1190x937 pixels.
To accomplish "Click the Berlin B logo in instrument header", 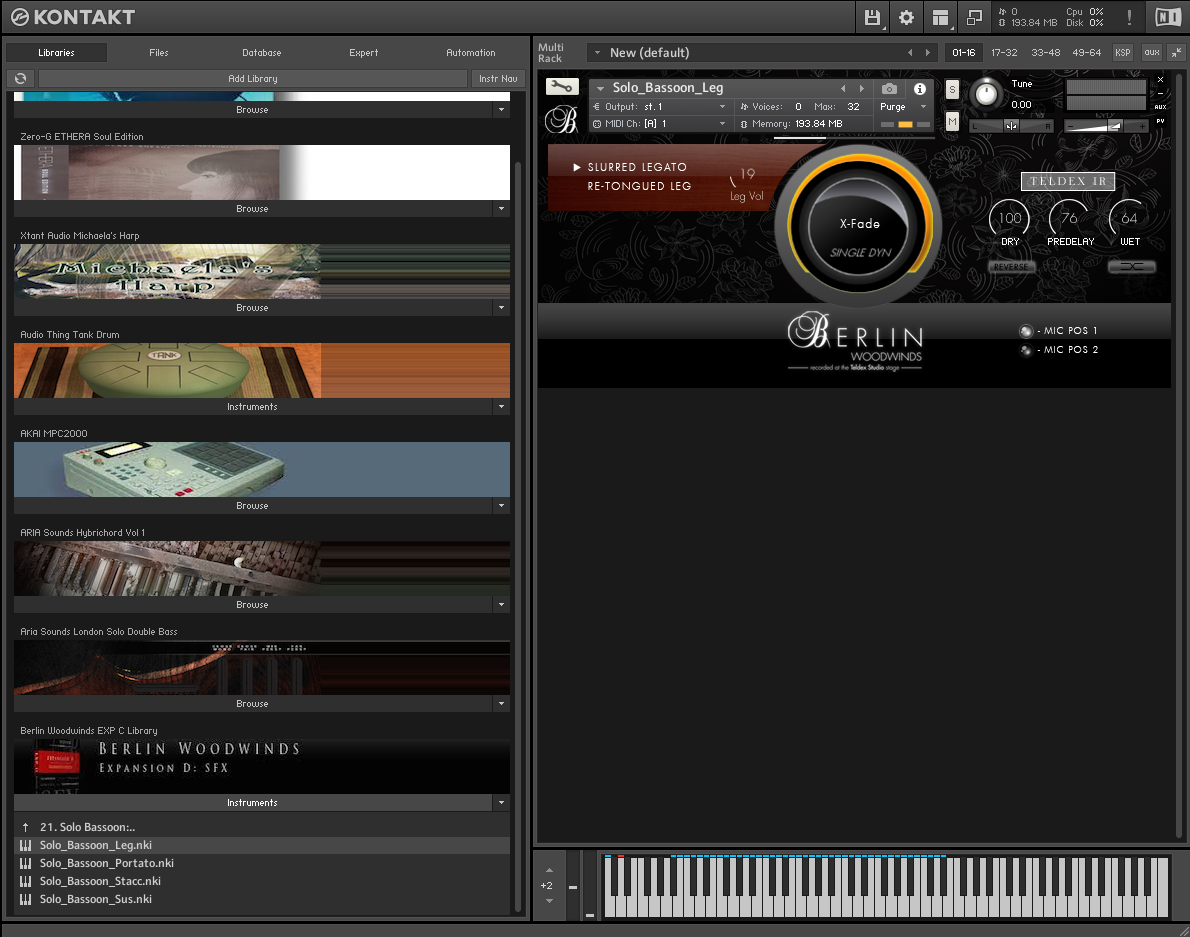I will (562, 119).
